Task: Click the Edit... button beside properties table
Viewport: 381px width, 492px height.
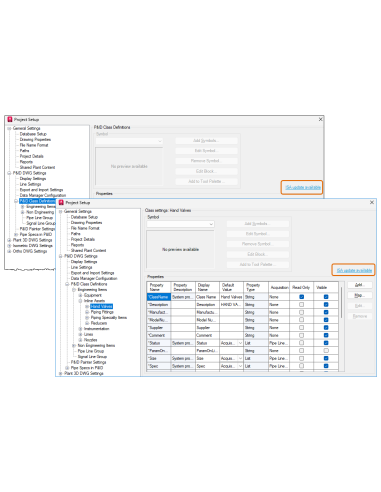Action: 360,306
